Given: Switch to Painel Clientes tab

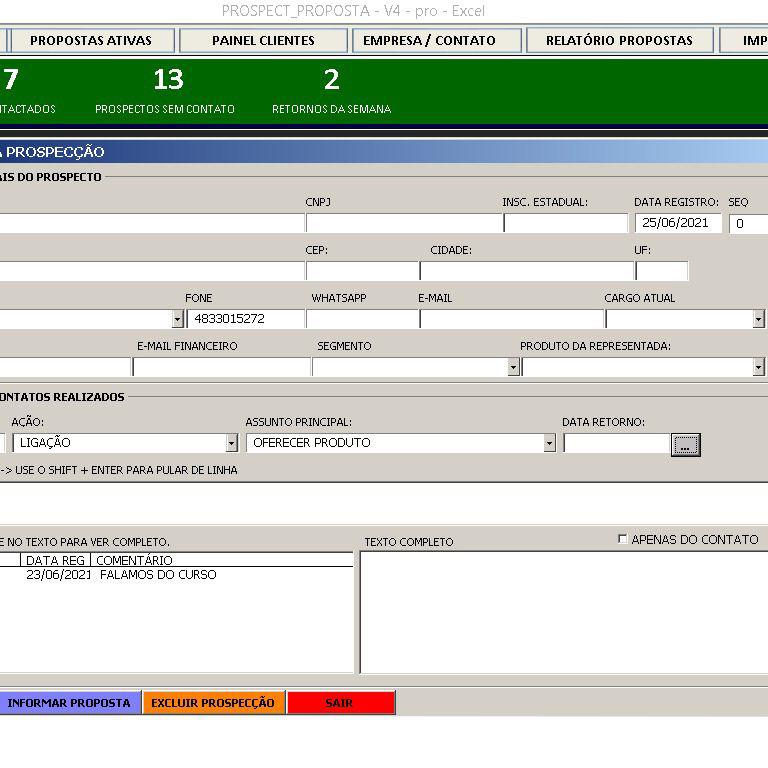Looking at the screenshot, I should 263,41.
